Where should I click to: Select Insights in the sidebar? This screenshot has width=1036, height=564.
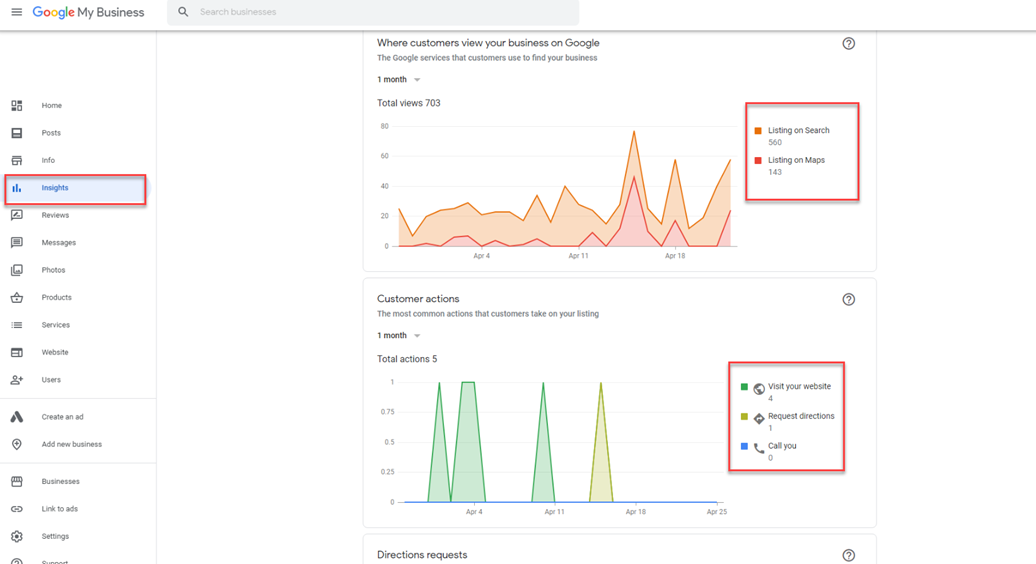55,188
